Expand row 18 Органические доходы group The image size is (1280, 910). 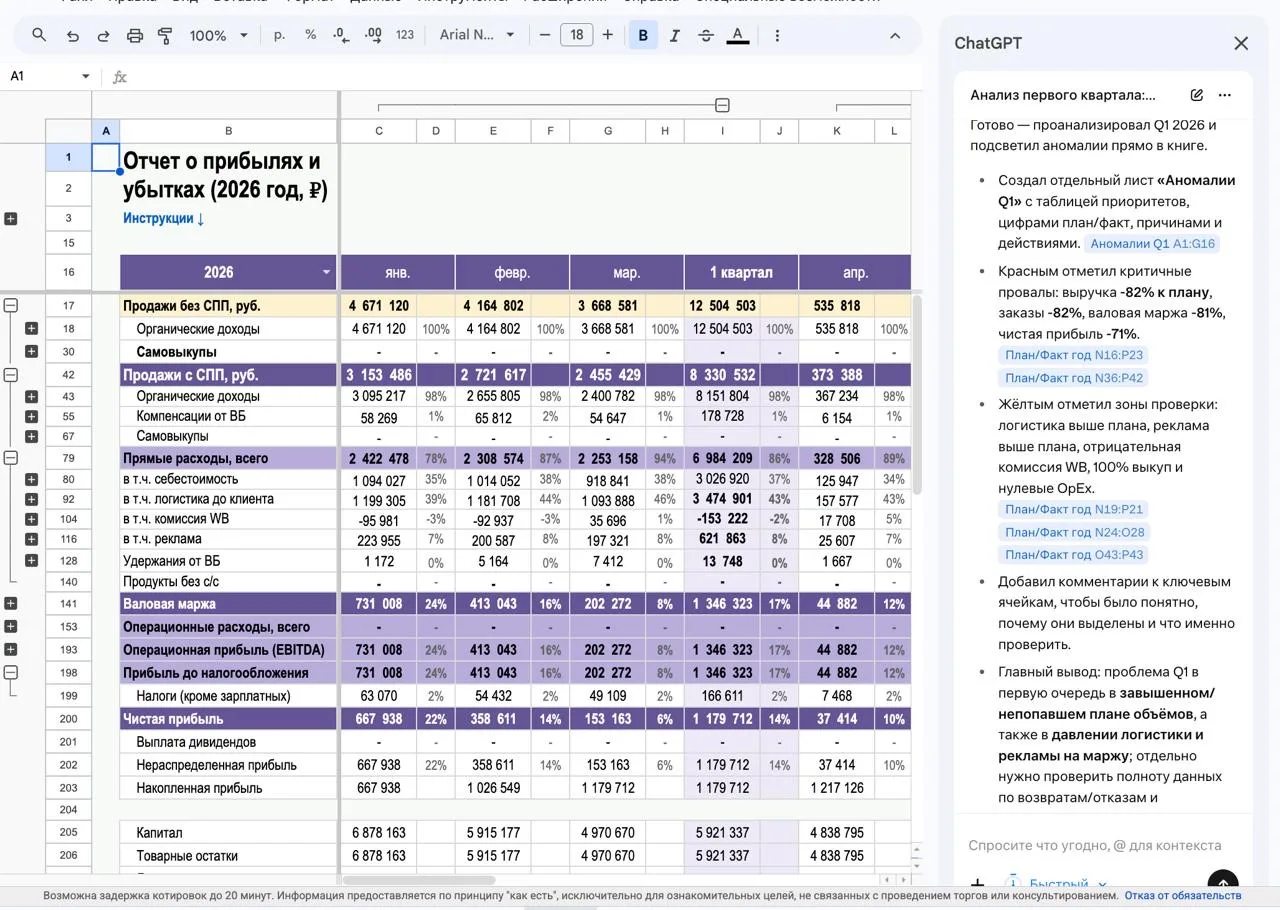tap(31, 329)
